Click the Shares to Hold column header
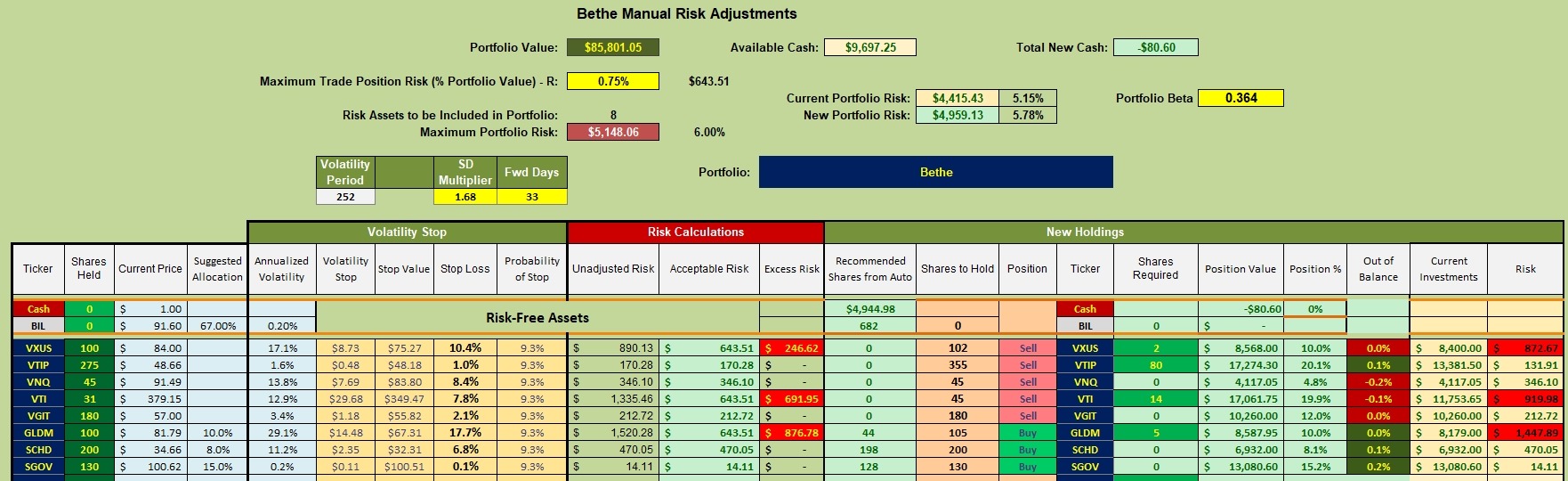Viewport: 1568px width, 481px height. point(958,268)
